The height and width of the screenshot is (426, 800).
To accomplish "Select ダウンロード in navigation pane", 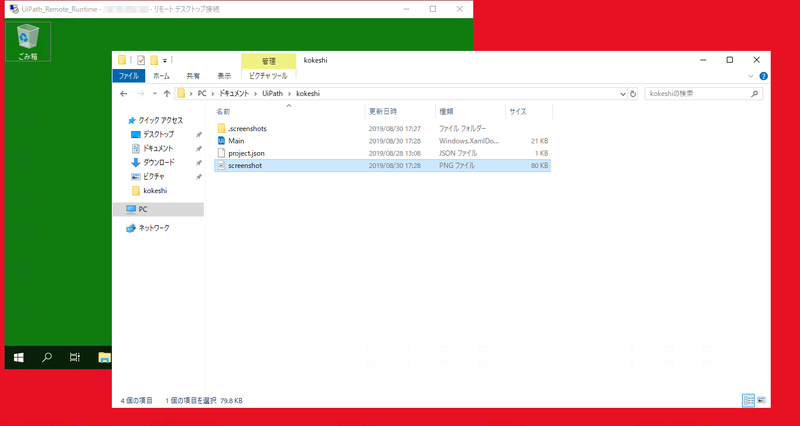I will 158,163.
